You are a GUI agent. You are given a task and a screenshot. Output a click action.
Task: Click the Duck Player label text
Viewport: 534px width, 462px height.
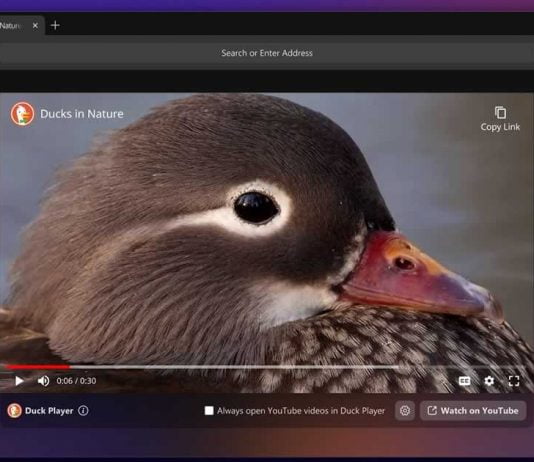point(49,411)
